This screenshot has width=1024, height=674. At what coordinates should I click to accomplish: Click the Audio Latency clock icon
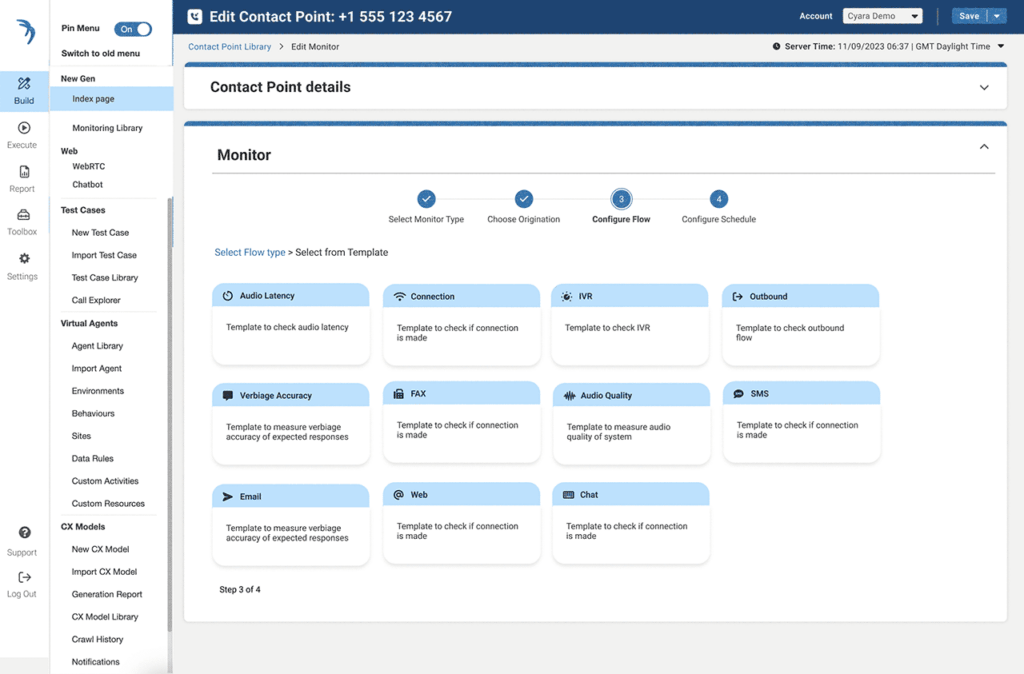point(227,296)
